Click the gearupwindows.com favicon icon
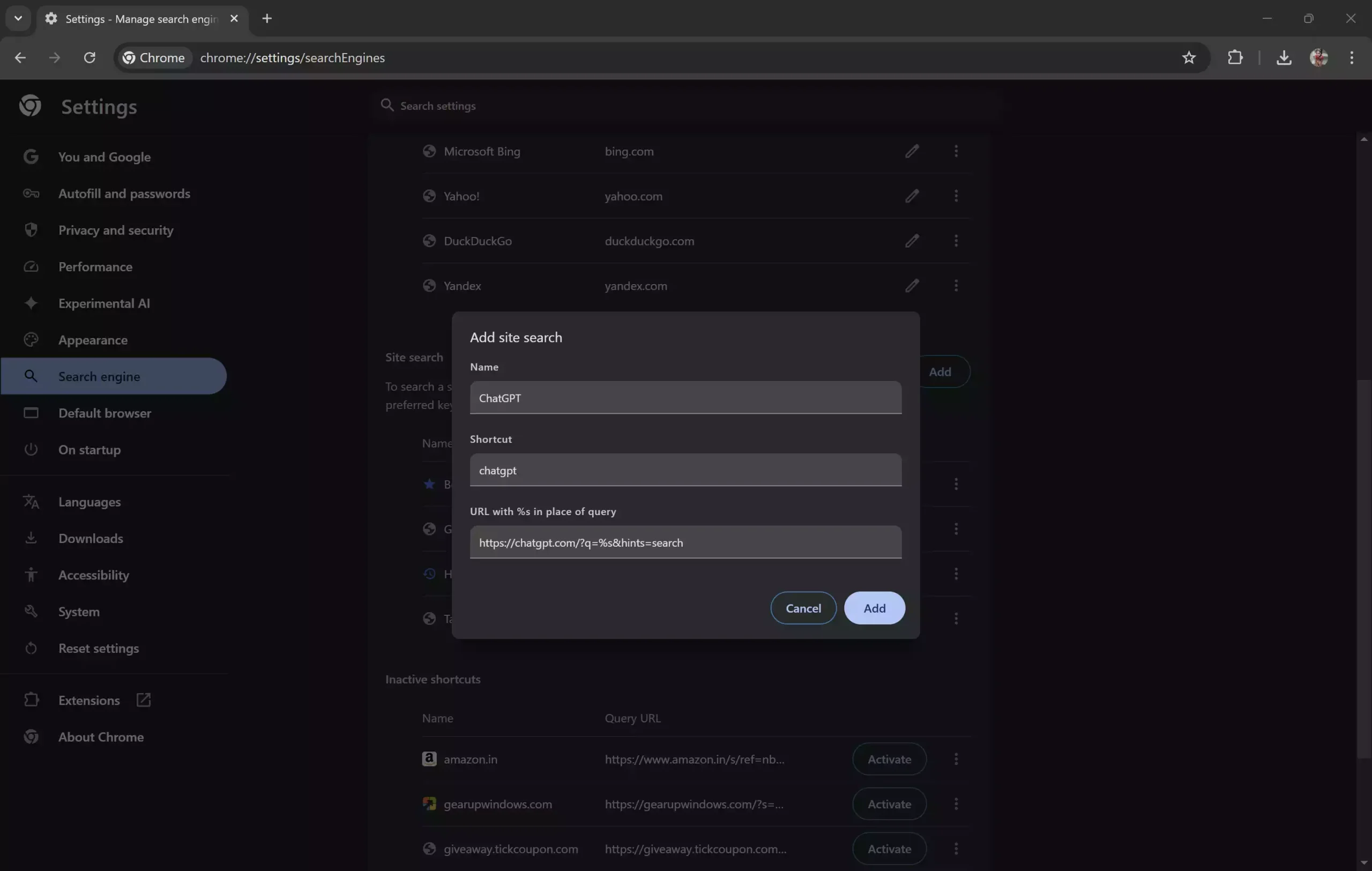The width and height of the screenshot is (1372, 871). (429, 804)
